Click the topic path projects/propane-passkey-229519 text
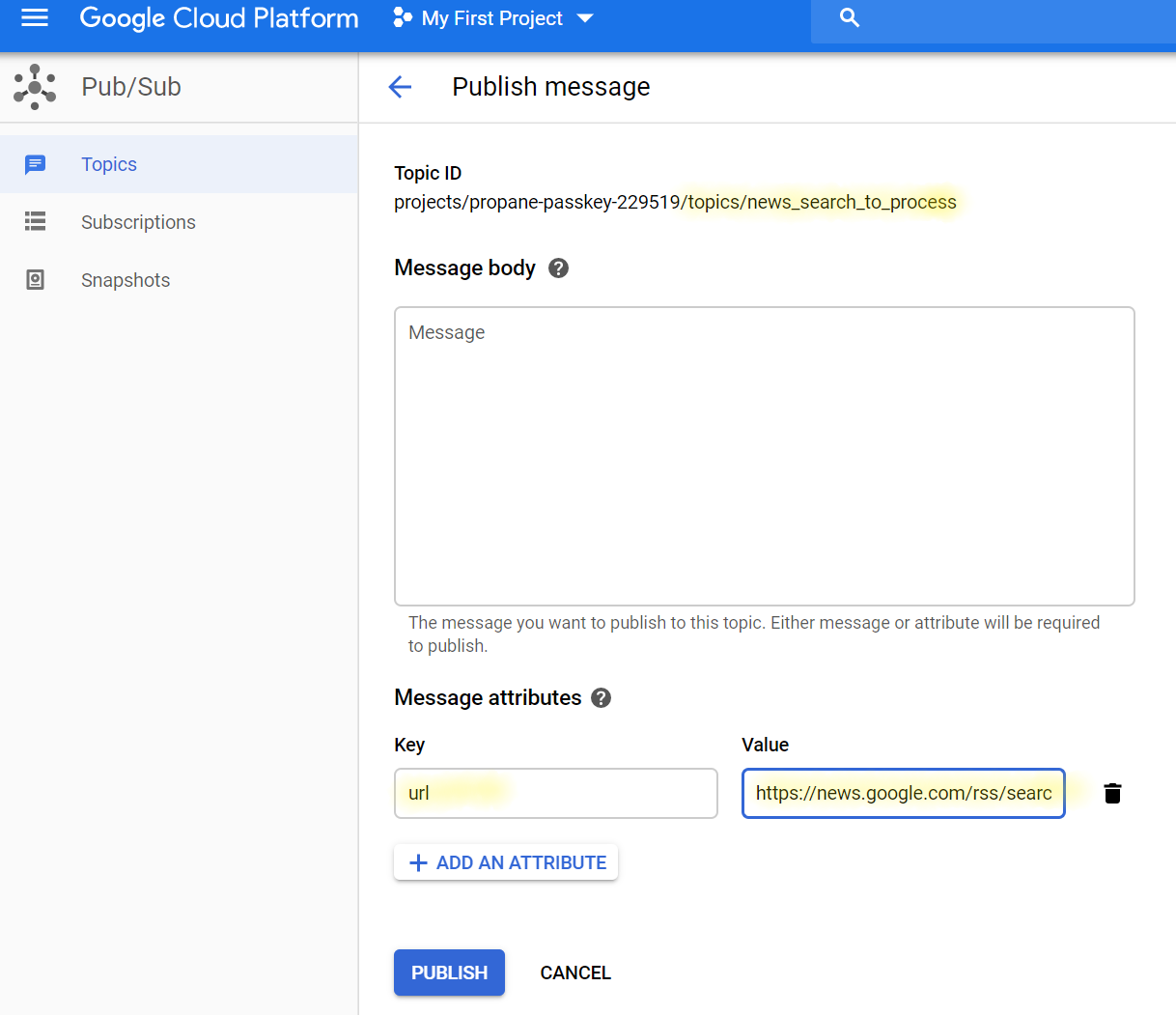 point(675,202)
